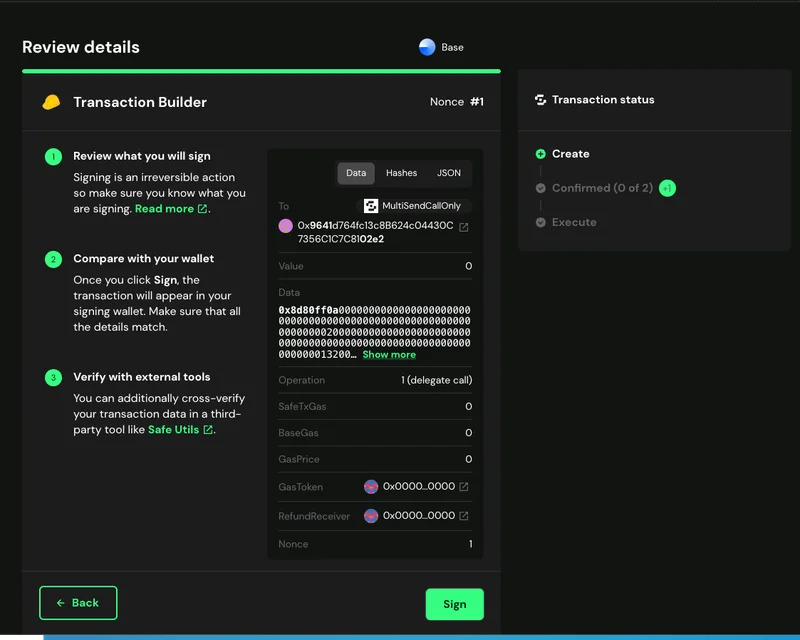Select the Data tab
The image size is (800, 640).
point(356,173)
